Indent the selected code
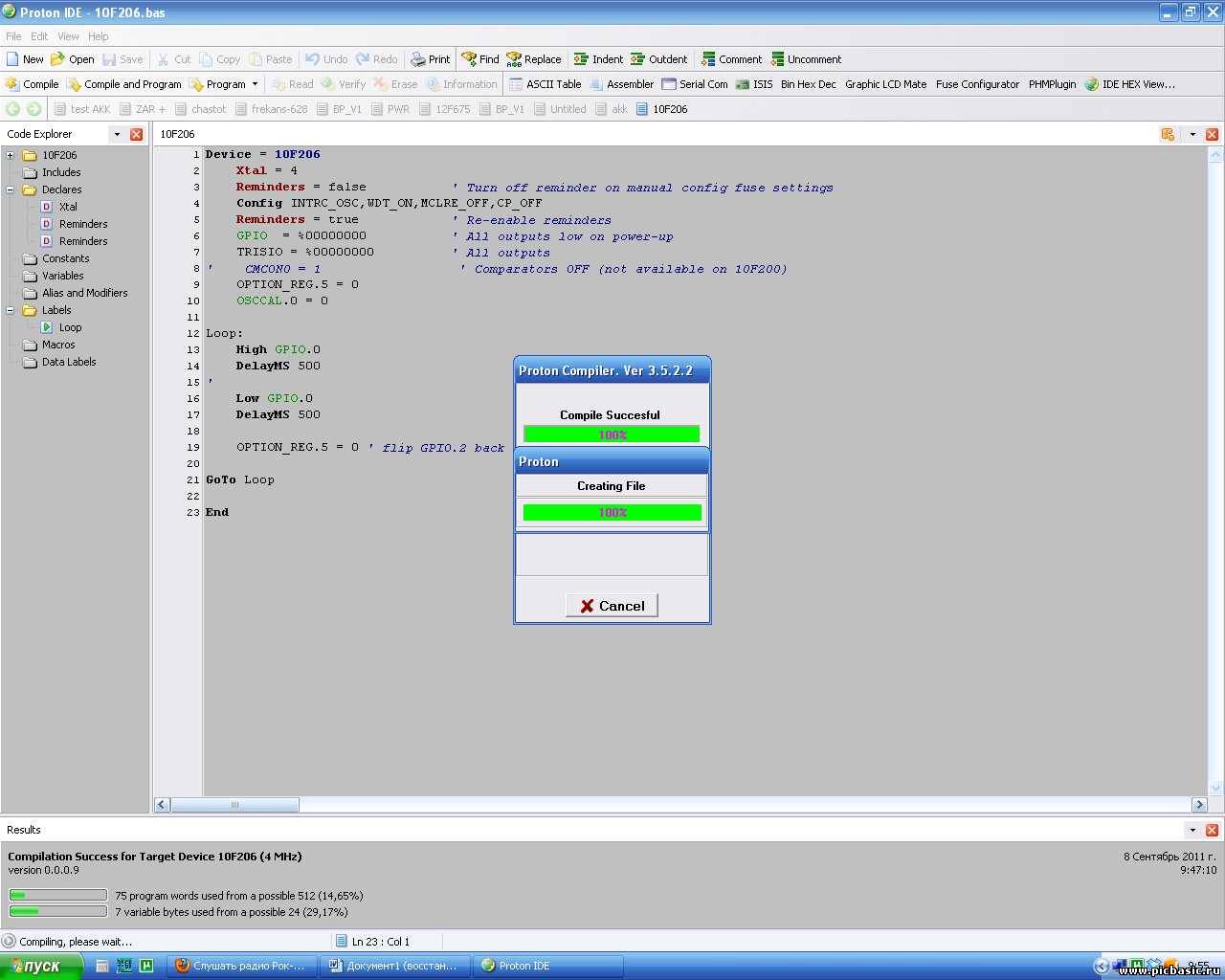This screenshot has height=980, width=1225. (598, 59)
